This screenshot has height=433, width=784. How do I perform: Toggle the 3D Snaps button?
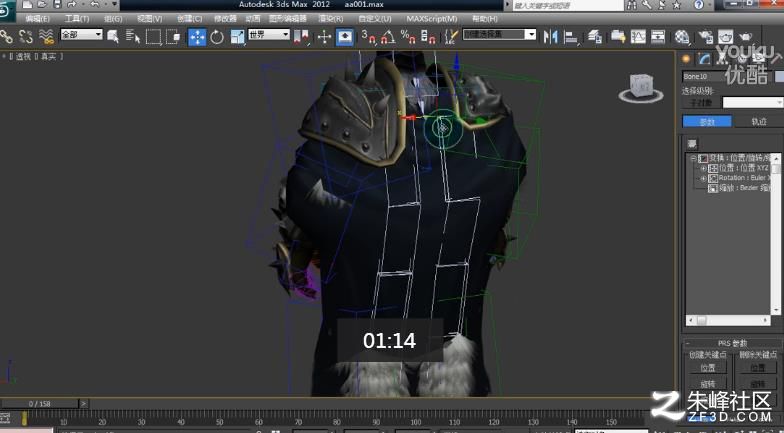pyautogui.click(x=368, y=36)
